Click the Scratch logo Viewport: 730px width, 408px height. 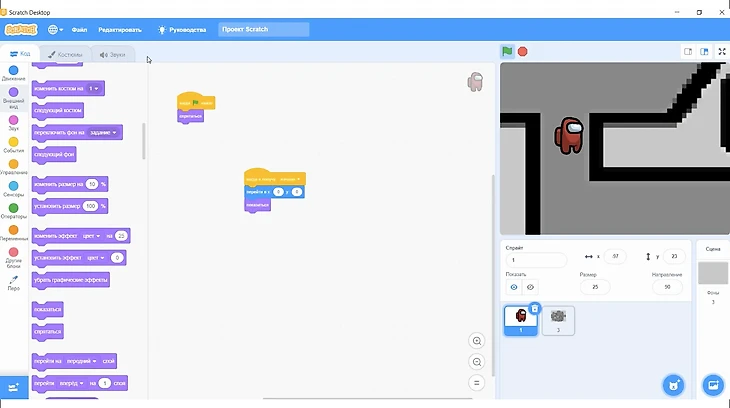[x=21, y=29]
